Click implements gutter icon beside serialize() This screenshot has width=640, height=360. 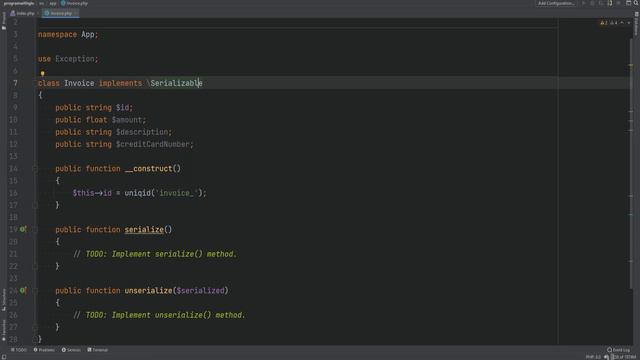tap(23, 229)
